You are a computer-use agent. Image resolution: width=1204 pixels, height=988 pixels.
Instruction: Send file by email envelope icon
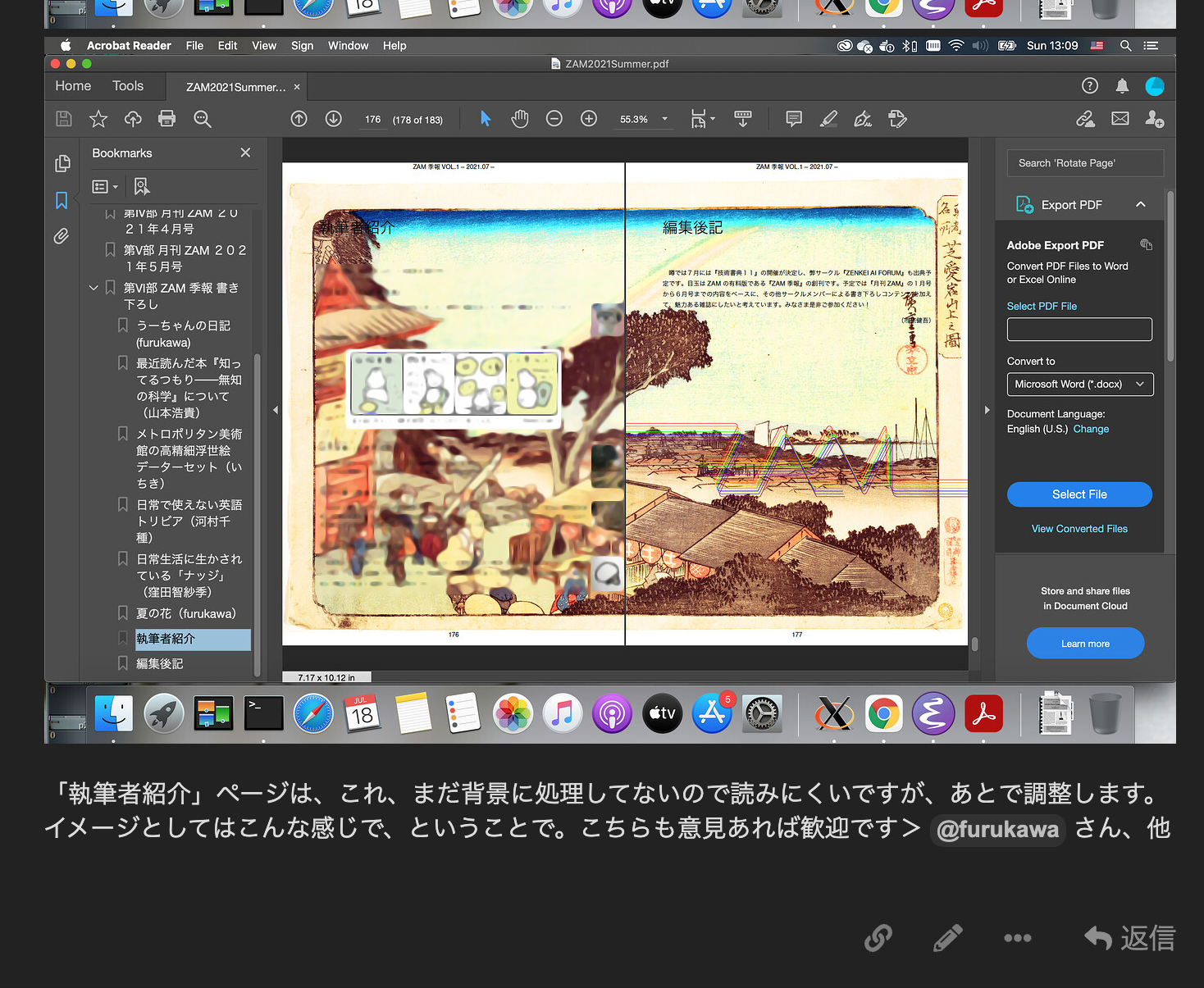(1120, 119)
